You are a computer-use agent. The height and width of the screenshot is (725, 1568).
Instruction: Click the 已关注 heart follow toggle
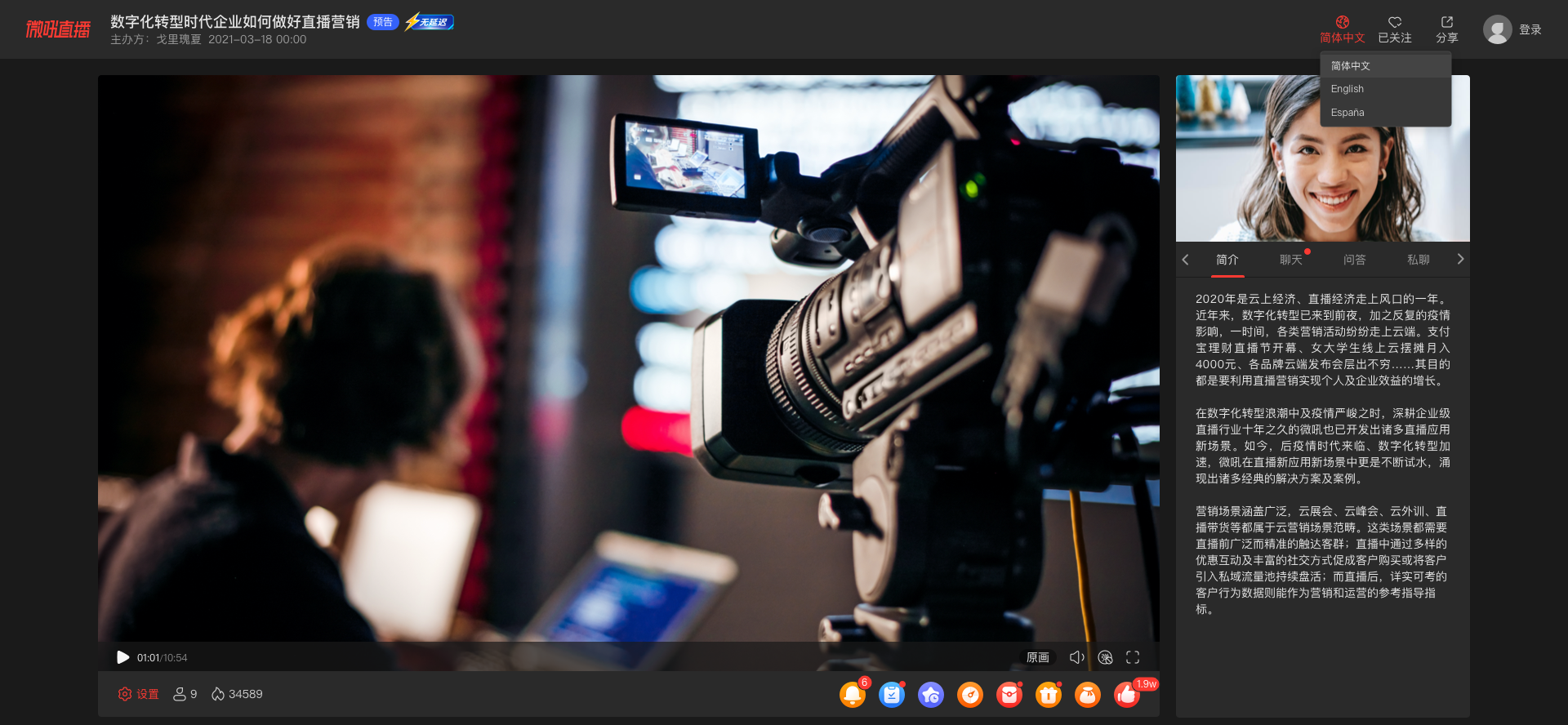point(1394,29)
